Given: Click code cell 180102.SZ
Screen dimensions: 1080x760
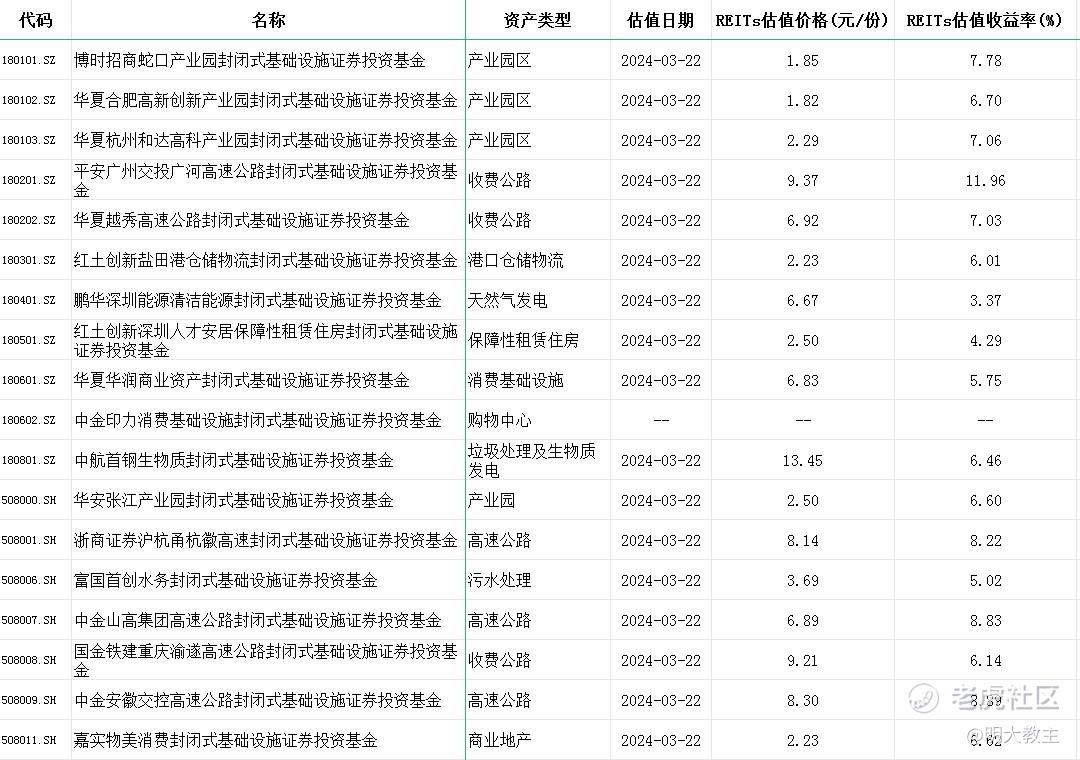Looking at the screenshot, I should (x=28, y=100).
